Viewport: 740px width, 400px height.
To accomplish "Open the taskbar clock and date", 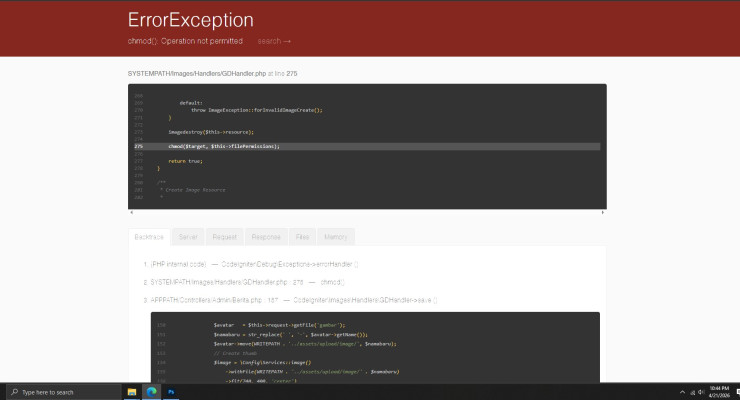I will [x=716, y=392].
